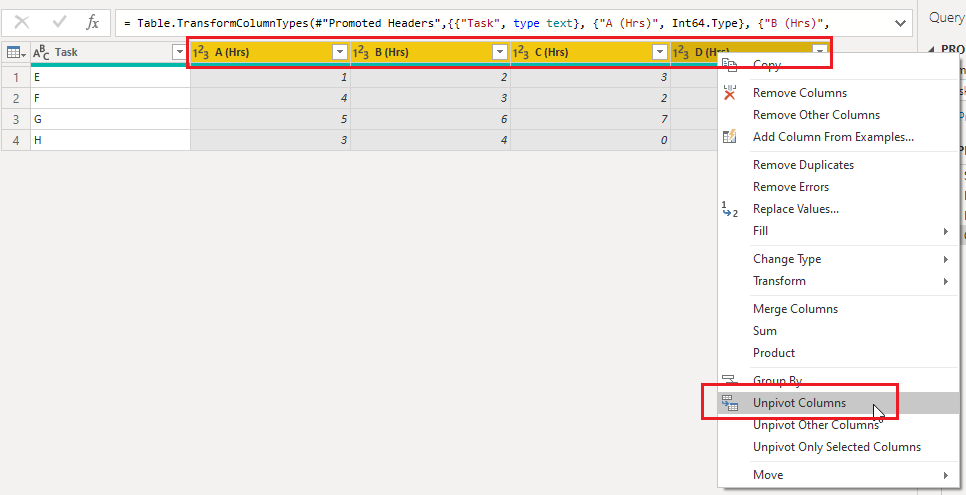
Task: Click the 123 type icon of B (Hrs)
Action: click(x=361, y=53)
